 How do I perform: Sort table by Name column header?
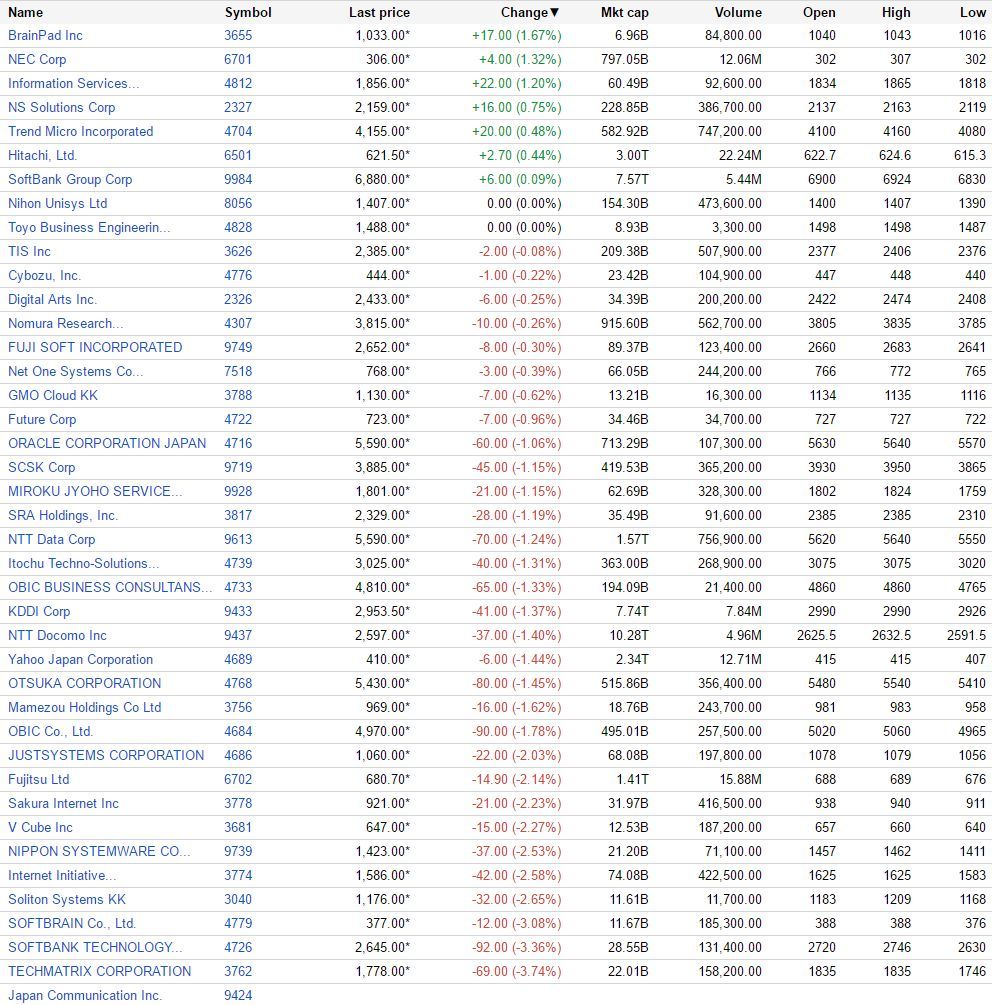tap(26, 12)
